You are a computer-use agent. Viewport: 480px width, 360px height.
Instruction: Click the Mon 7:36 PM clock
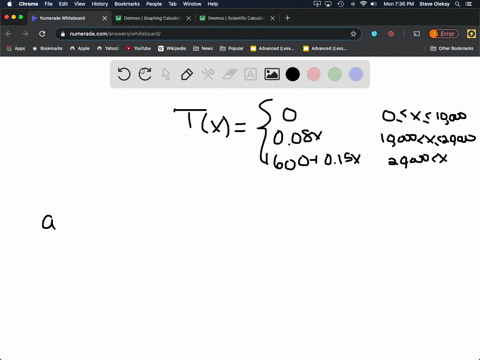[398, 4]
